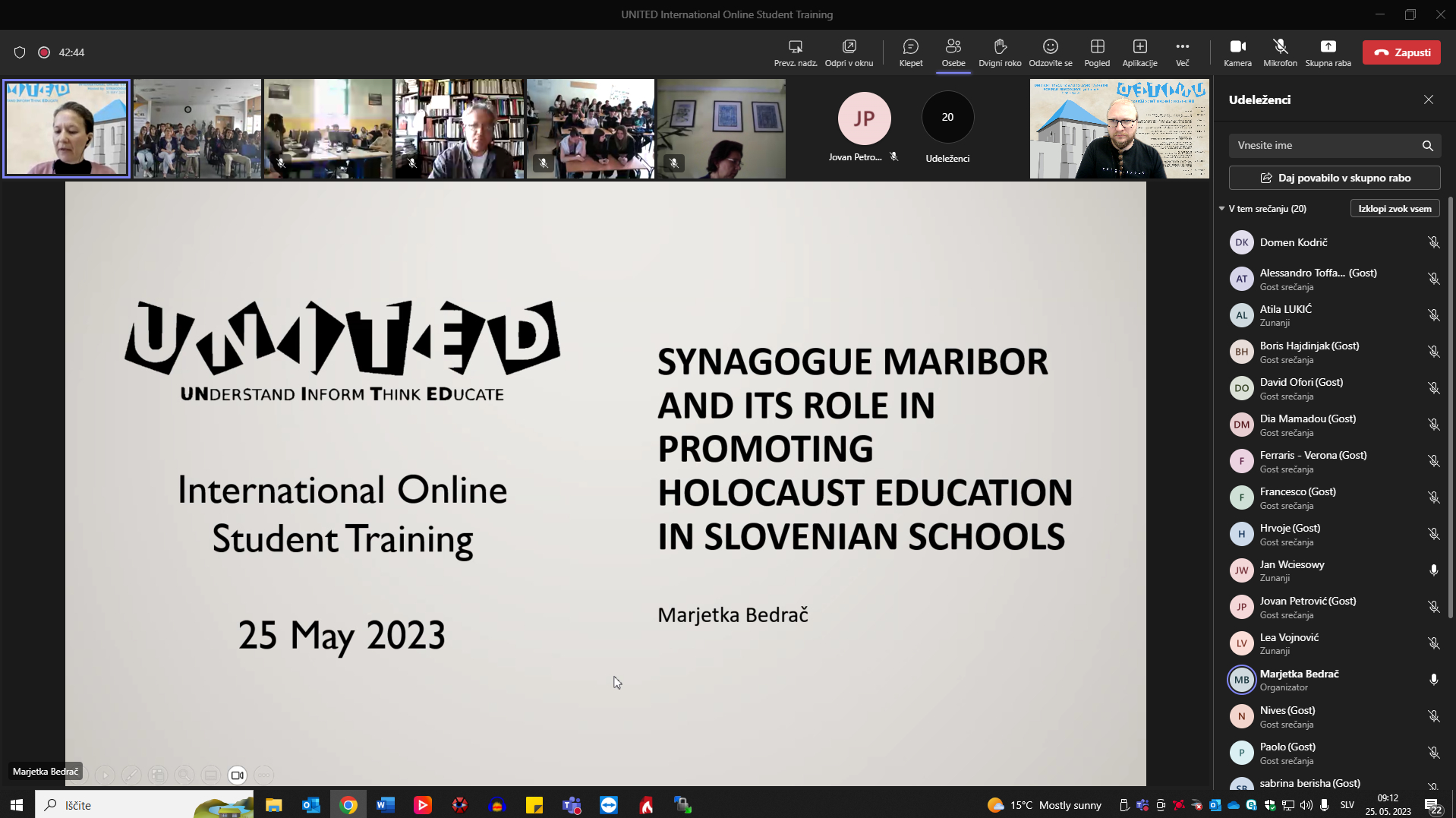The image size is (1456, 818).
Task: Click the recording indicator icon
Action: point(44,52)
